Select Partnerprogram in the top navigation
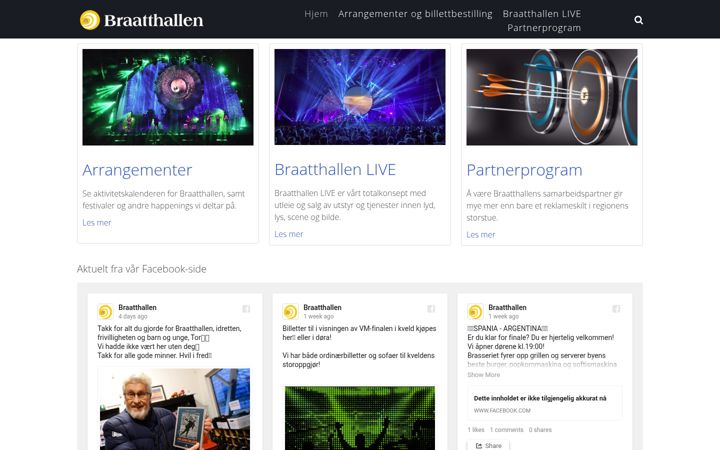Image resolution: width=720 pixels, height=450 pixels. point(544,28)
